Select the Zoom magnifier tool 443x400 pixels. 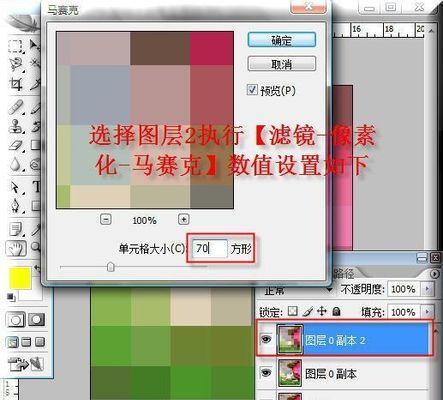tap(35, 248)
